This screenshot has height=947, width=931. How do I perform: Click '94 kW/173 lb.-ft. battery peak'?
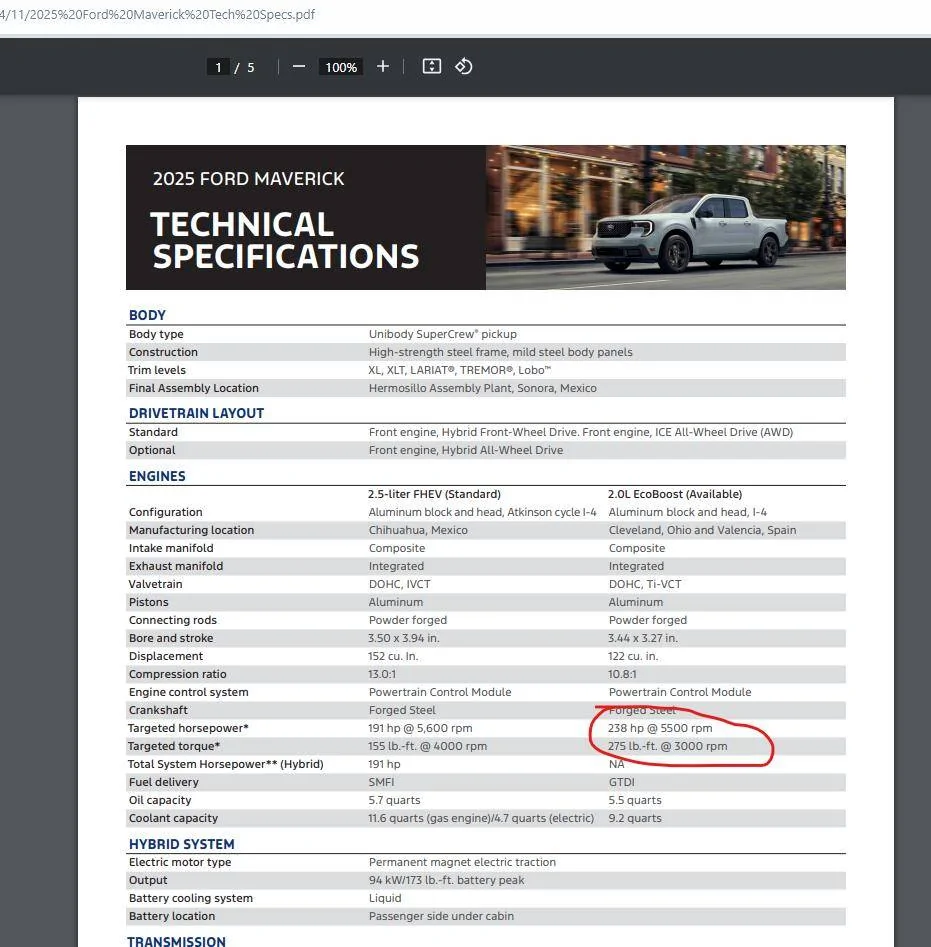coord(446,881)
